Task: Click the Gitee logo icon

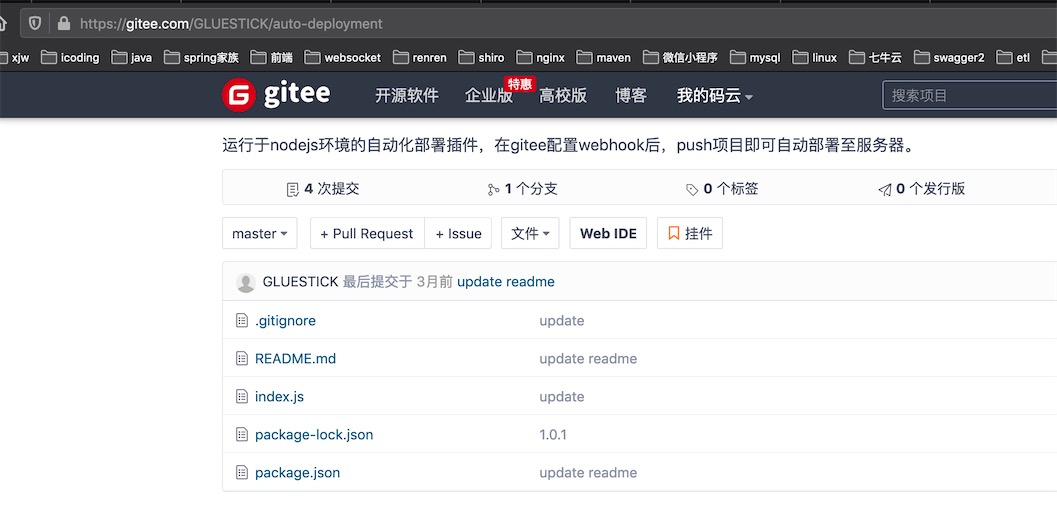Action: pyautogui.click(x=239, y=95)
